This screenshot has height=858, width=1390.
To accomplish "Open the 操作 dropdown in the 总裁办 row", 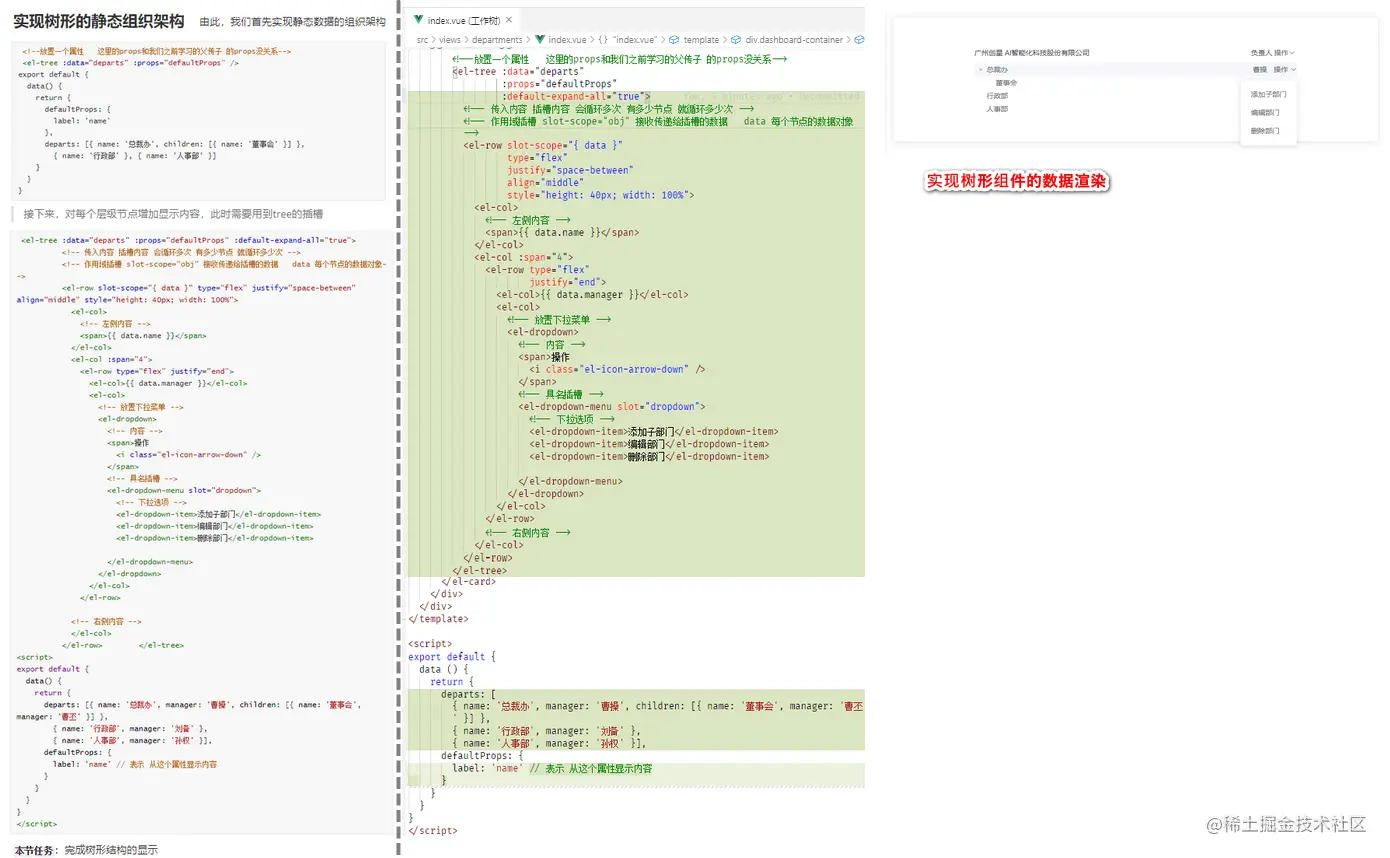I will (1285, 69).
